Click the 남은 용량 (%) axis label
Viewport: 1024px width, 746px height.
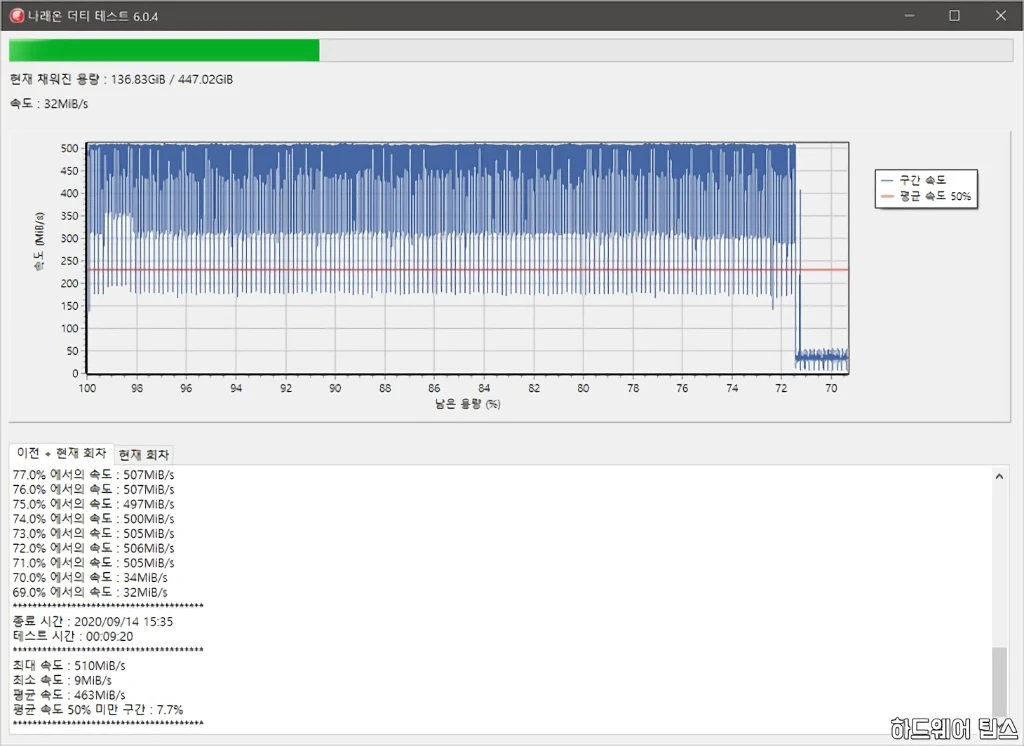[x=468, y=404]
